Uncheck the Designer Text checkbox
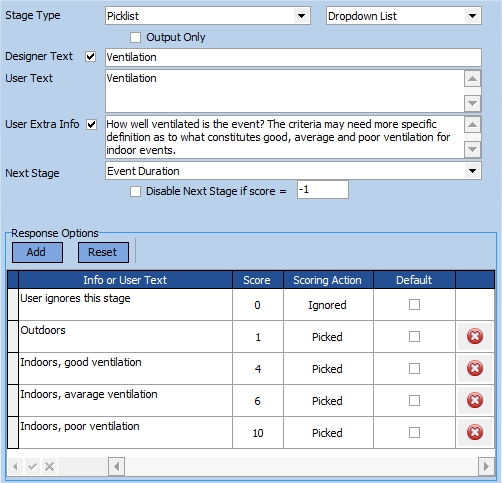The image size is (502, 483). coord(91,57)
